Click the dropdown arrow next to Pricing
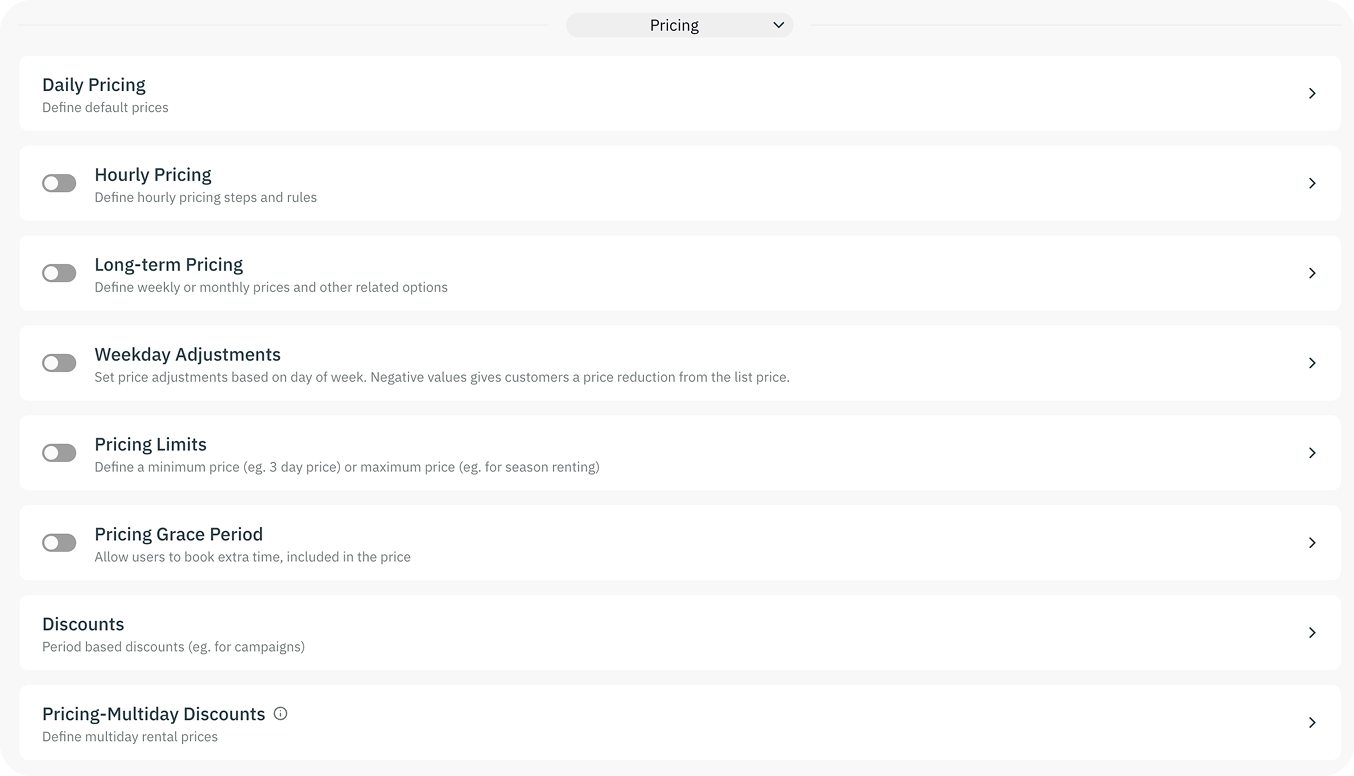 778,25
